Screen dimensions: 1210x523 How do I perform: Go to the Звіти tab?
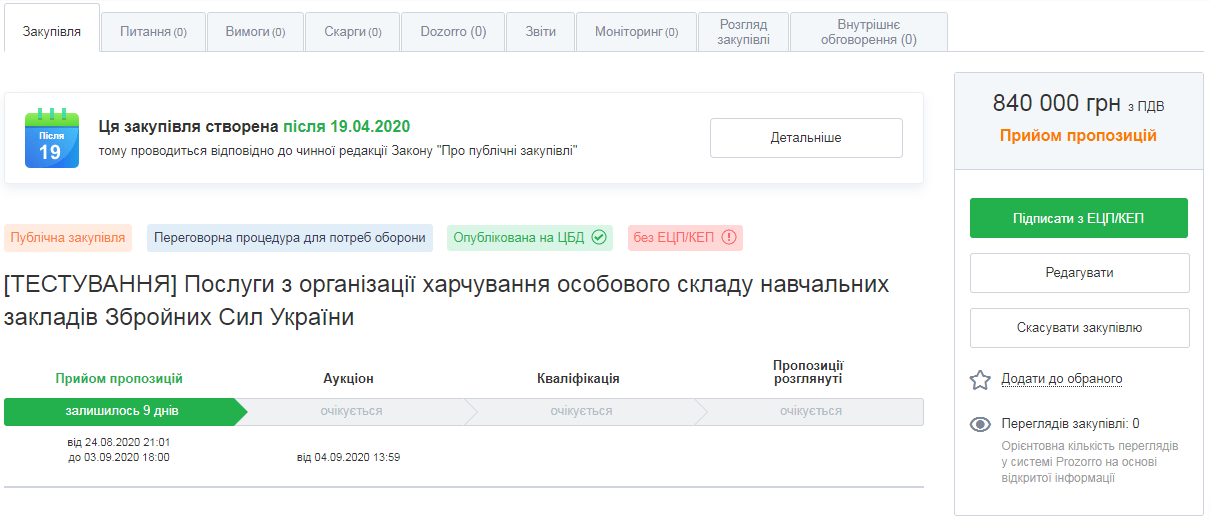point(541,32)
